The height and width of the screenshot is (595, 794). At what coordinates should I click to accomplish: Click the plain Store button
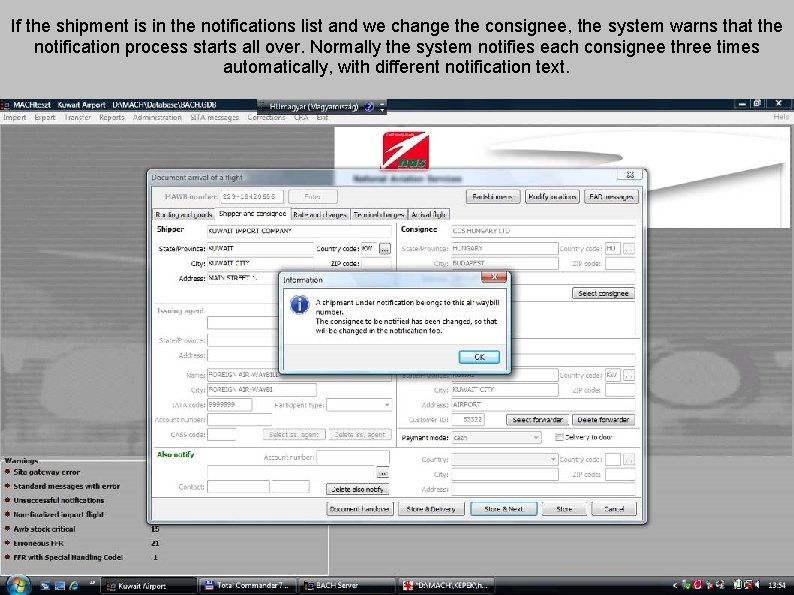(x=564, y=509)
